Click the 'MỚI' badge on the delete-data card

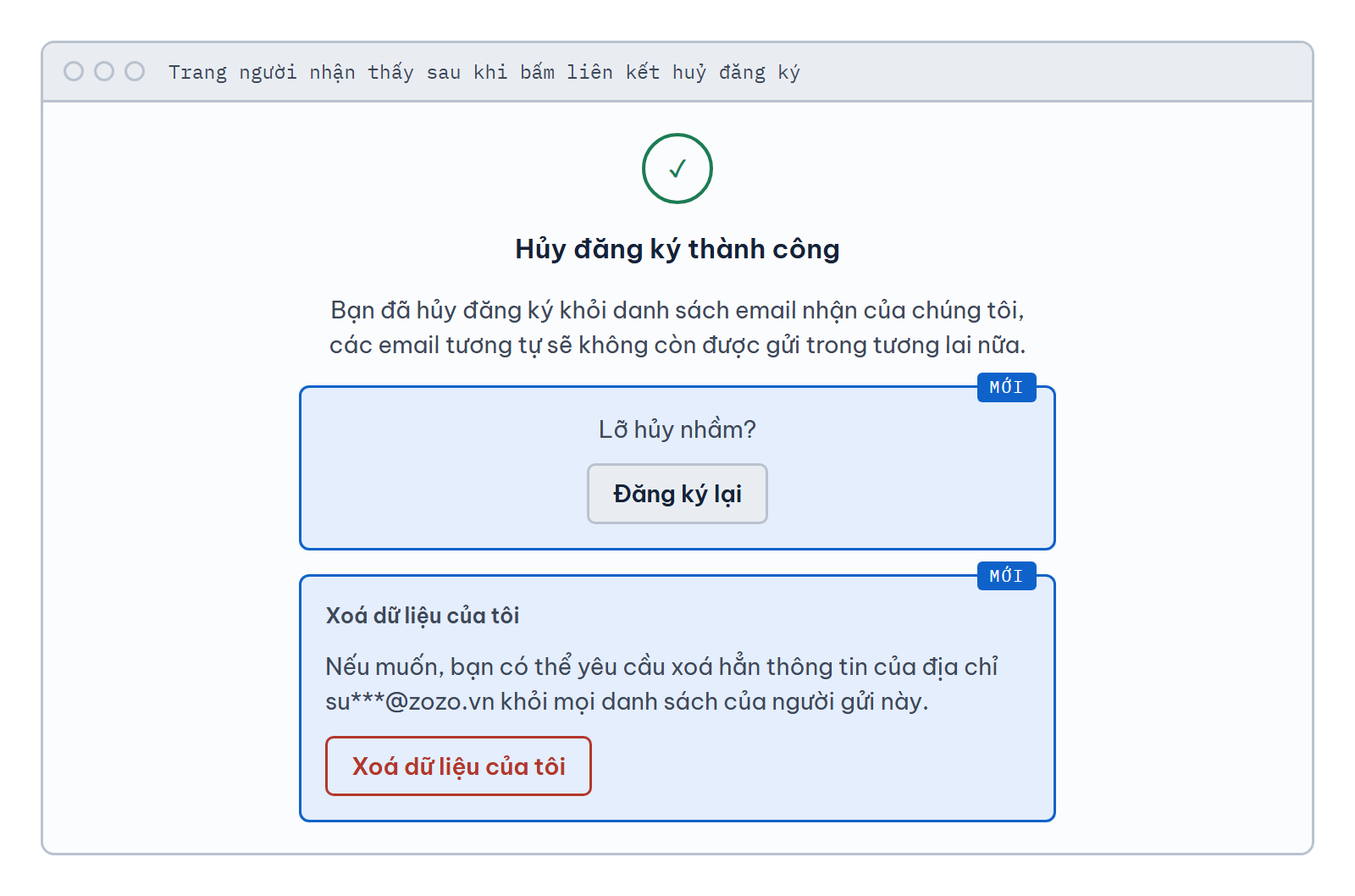(x=1006, y=576)
